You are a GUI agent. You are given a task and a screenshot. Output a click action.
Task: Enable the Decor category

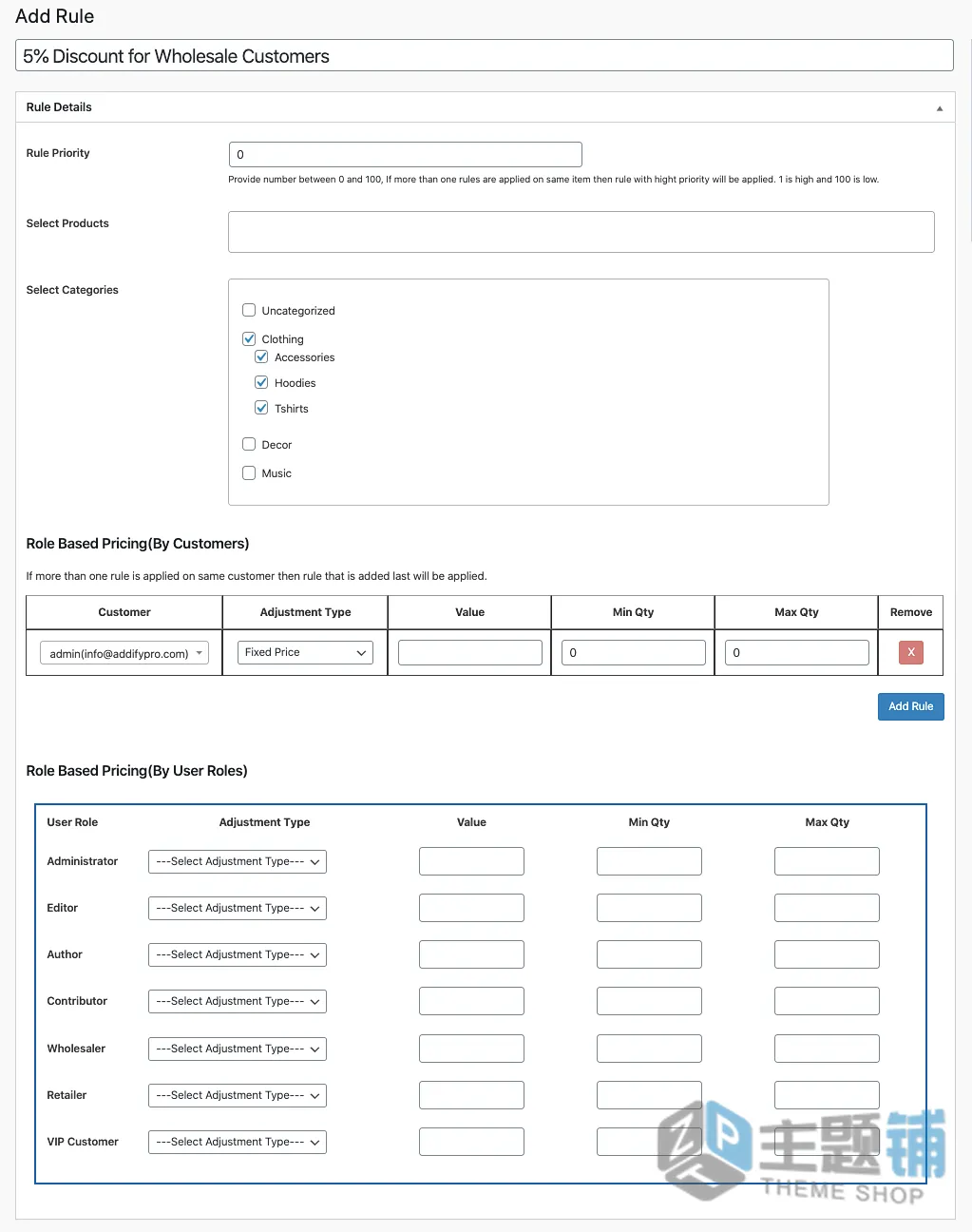click(x=249, y=444)
